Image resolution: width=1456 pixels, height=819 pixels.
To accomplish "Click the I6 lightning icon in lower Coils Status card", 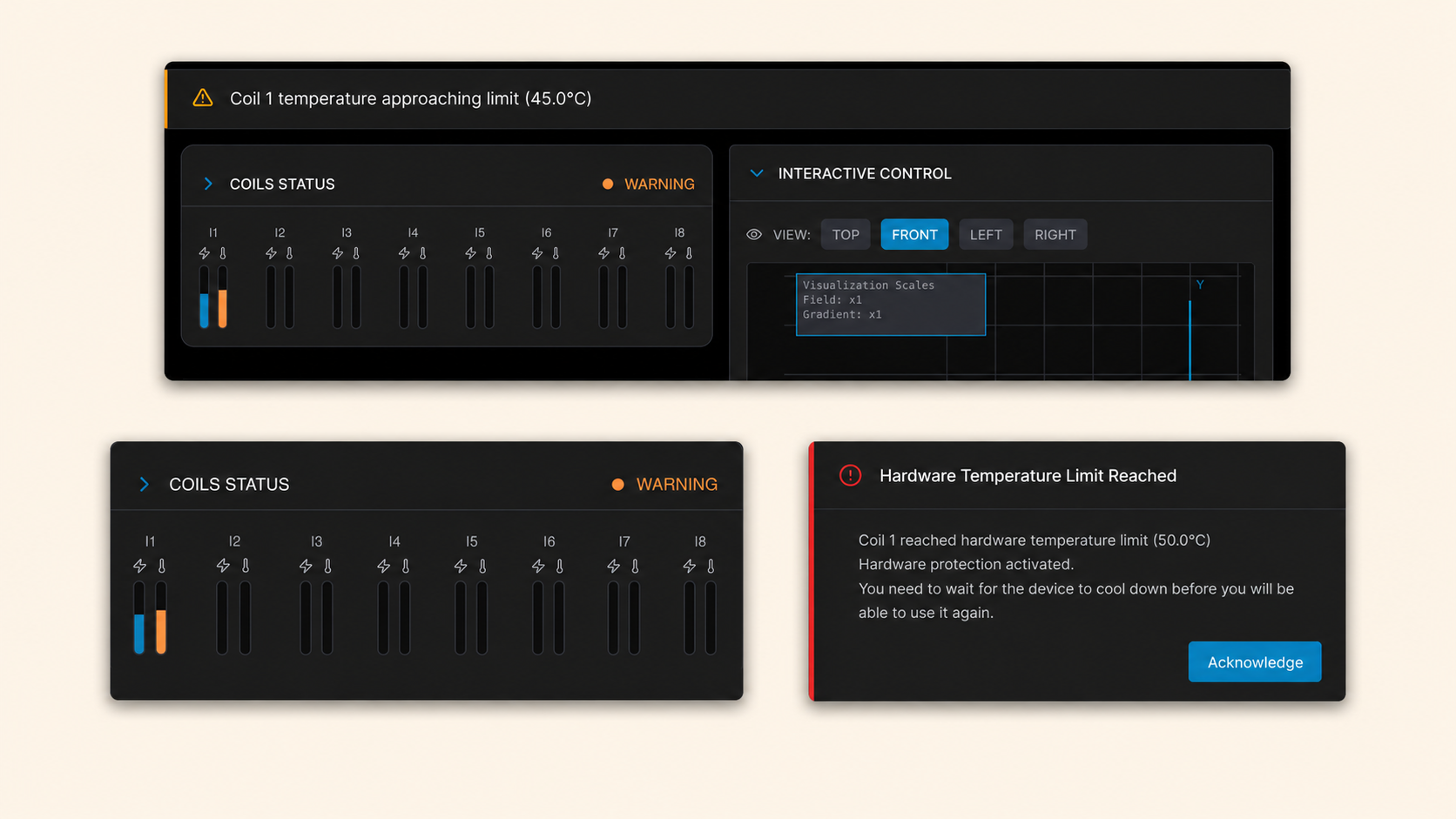I will [x=538, y=566].
